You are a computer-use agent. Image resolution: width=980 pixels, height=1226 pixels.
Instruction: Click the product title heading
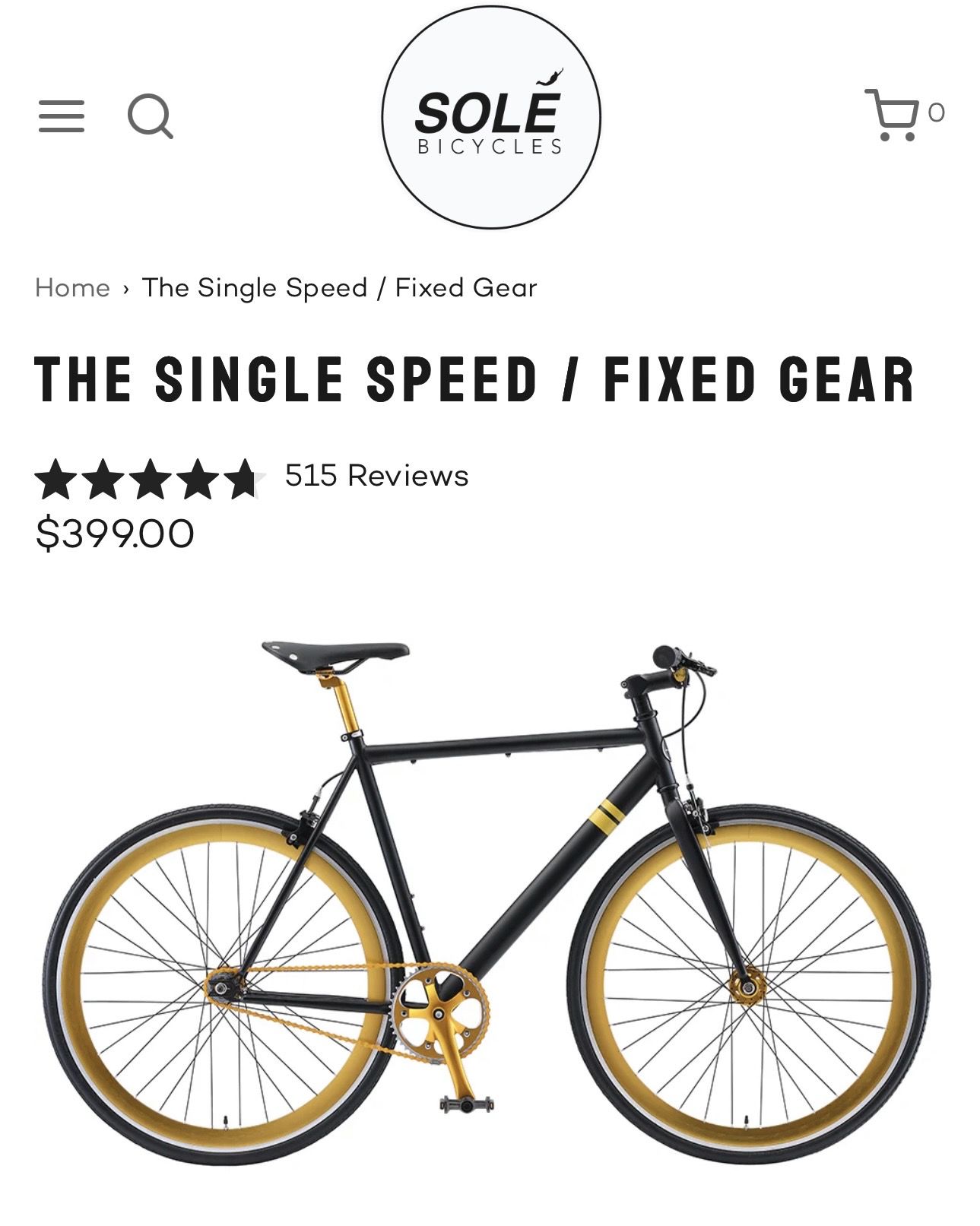pyautogui.click(x=474, y=379)
